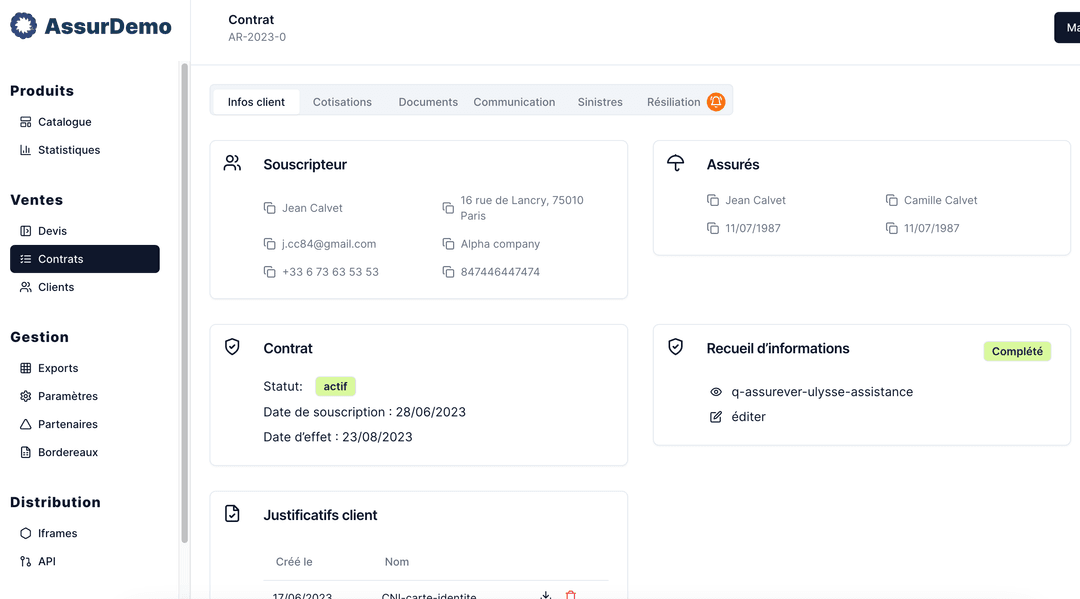1080x599 pixels.
Task: Copy the insured name Camille Calvet
Action: point(892,200)
